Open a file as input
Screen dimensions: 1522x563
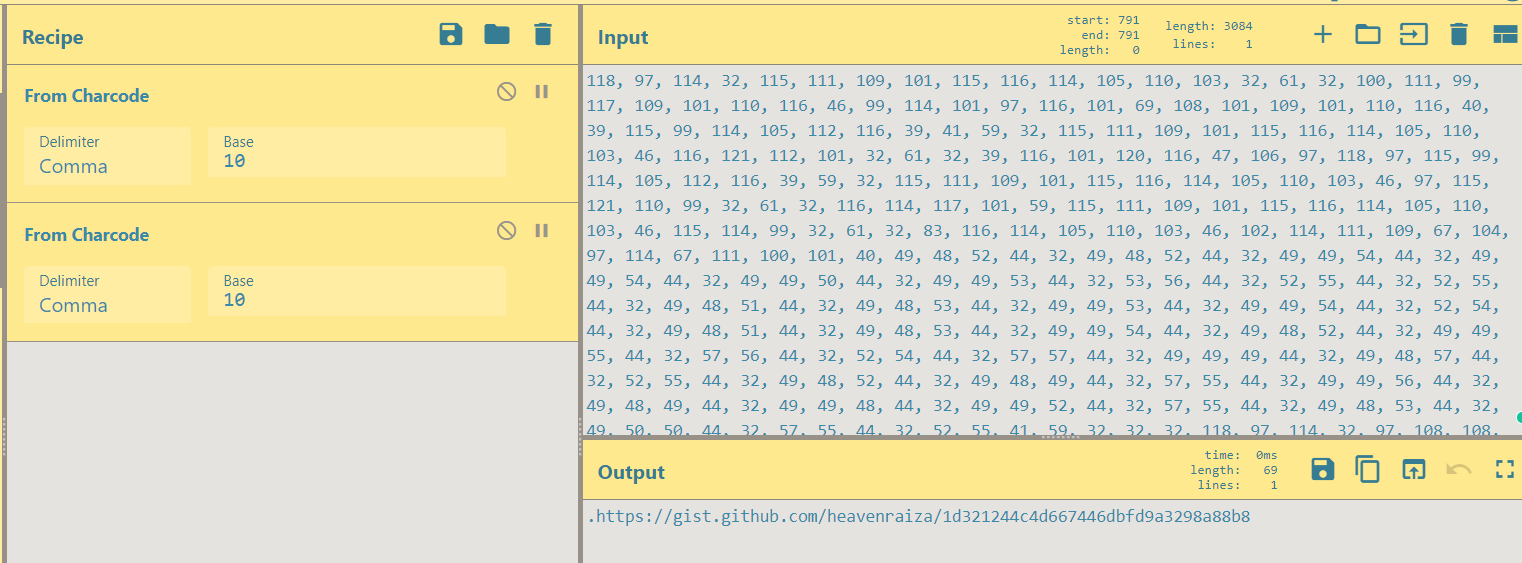(1413, 35)
